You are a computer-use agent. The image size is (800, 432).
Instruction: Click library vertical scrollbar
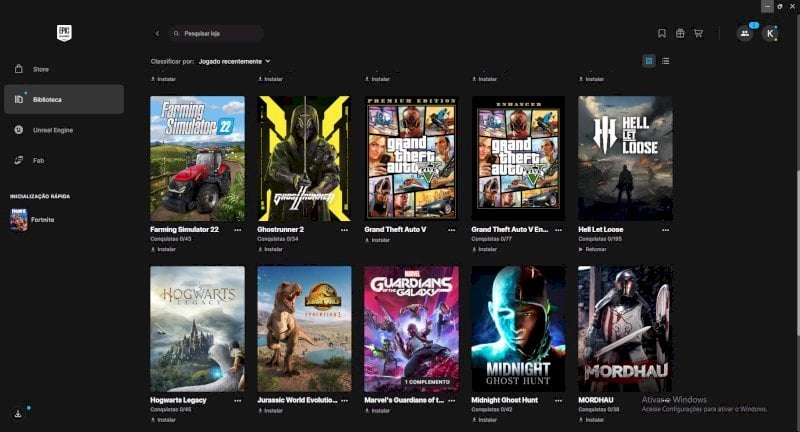[797, 252]
